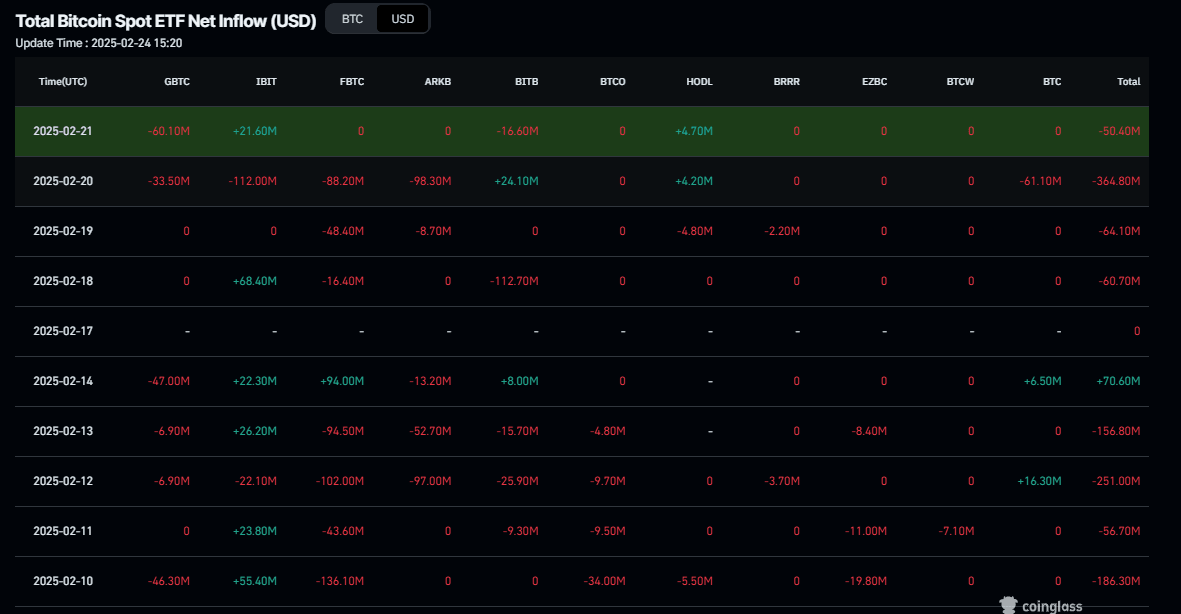Click the 2025-02-20 row date
Viewport: 1181px width, 614px height.
(x=63, y=181)
